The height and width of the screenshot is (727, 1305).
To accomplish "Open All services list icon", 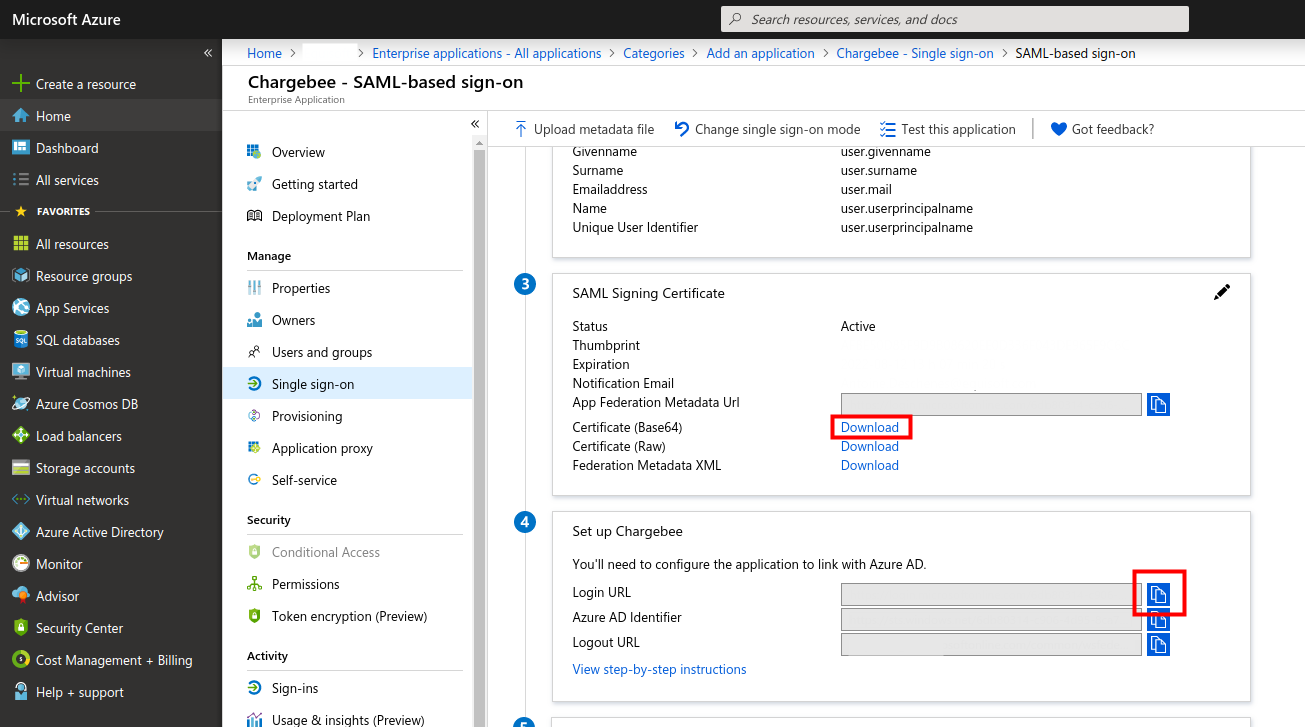I will (20, 180).
